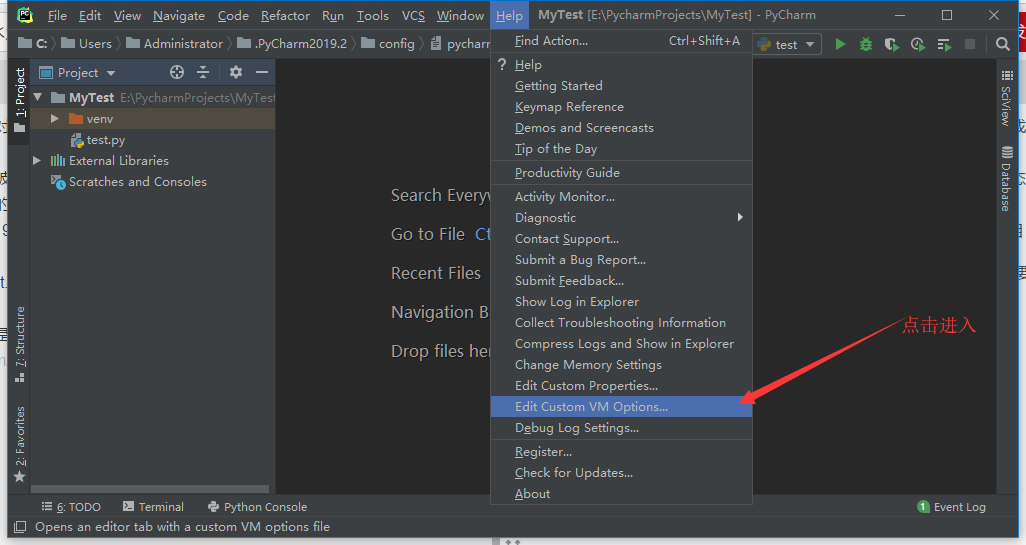Screen dimensions: 1026x545
Task: Click the Run green play icon
Action: [840, 44]
